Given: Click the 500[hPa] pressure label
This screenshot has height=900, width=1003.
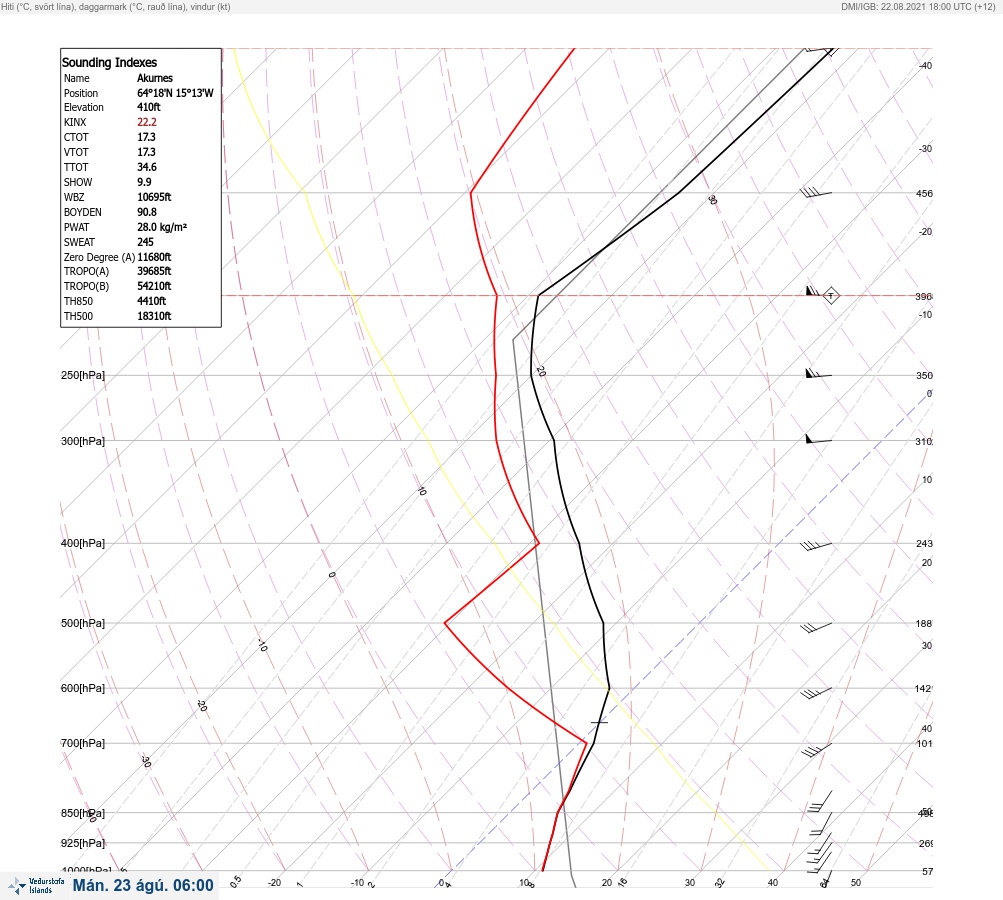Looking at the screenshot, I should pyautogui.click(x=83, y=623).
